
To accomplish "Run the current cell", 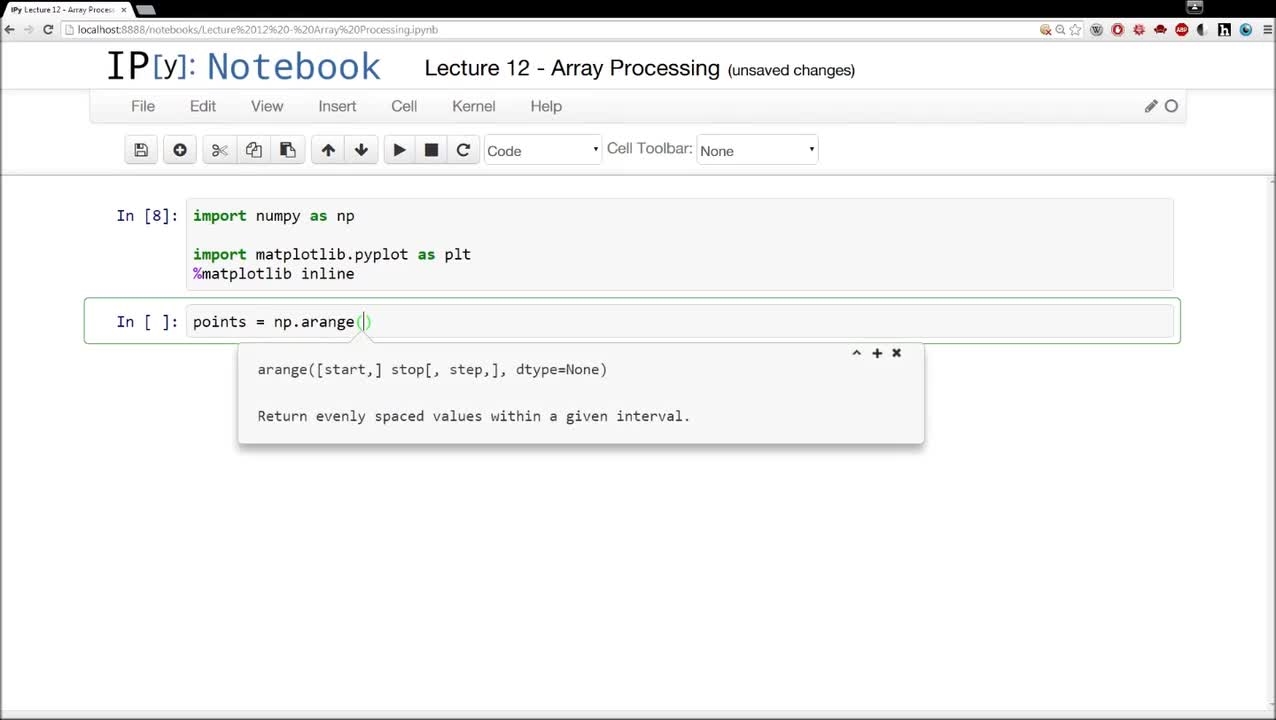I will pyautogui.click(x=399, y=150).
